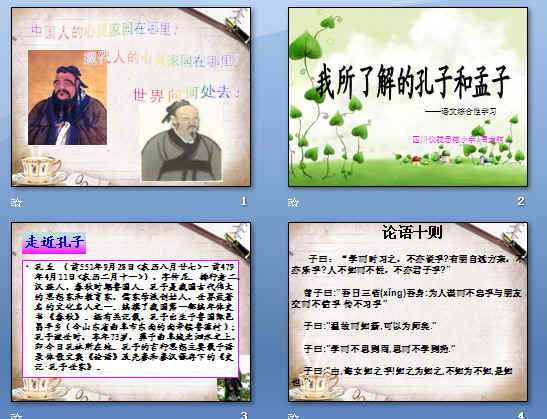The image size is (547, 419).
Task: Click slide number 1 label
Action: (244, 201)
